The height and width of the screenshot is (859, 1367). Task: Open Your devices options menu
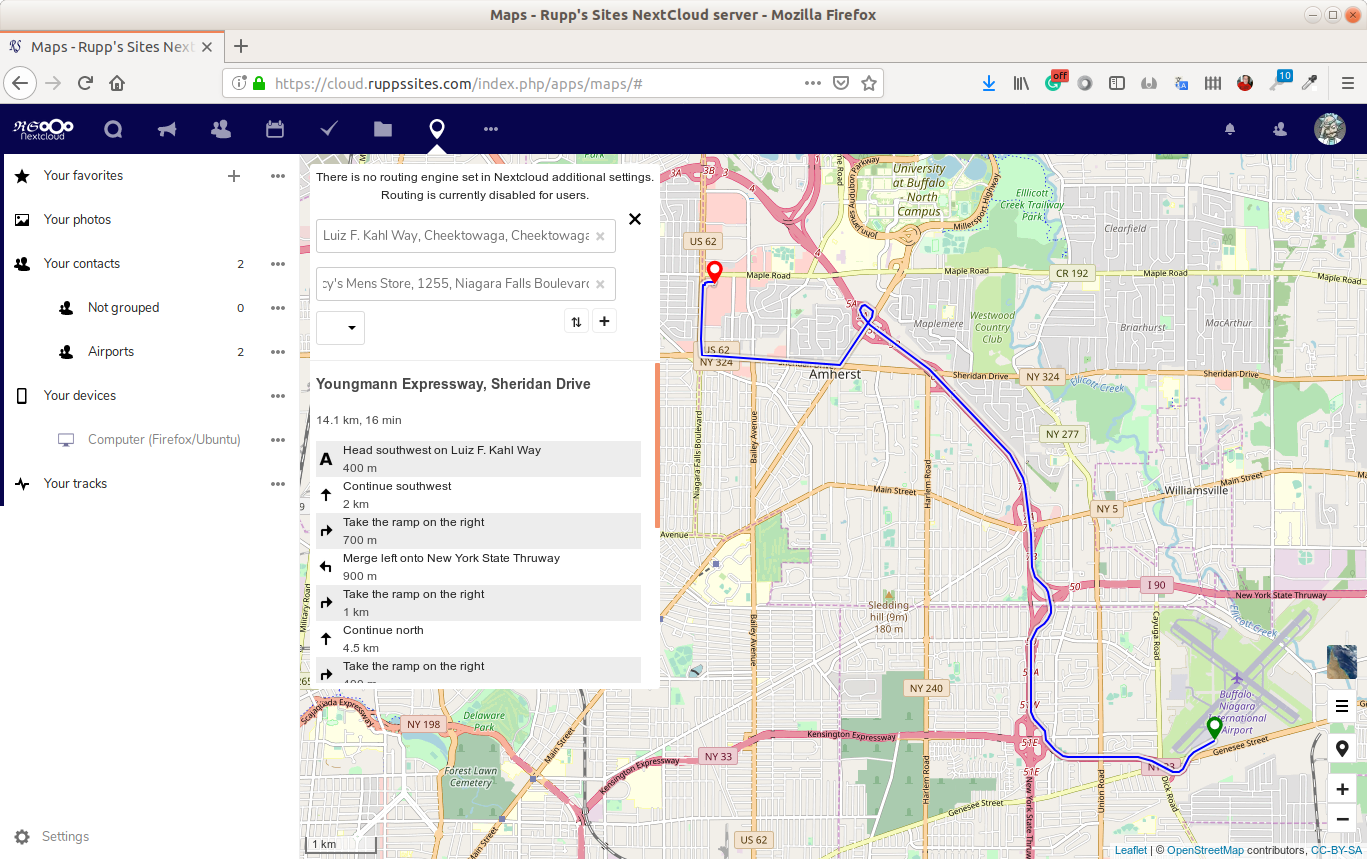tap(278, 396)
